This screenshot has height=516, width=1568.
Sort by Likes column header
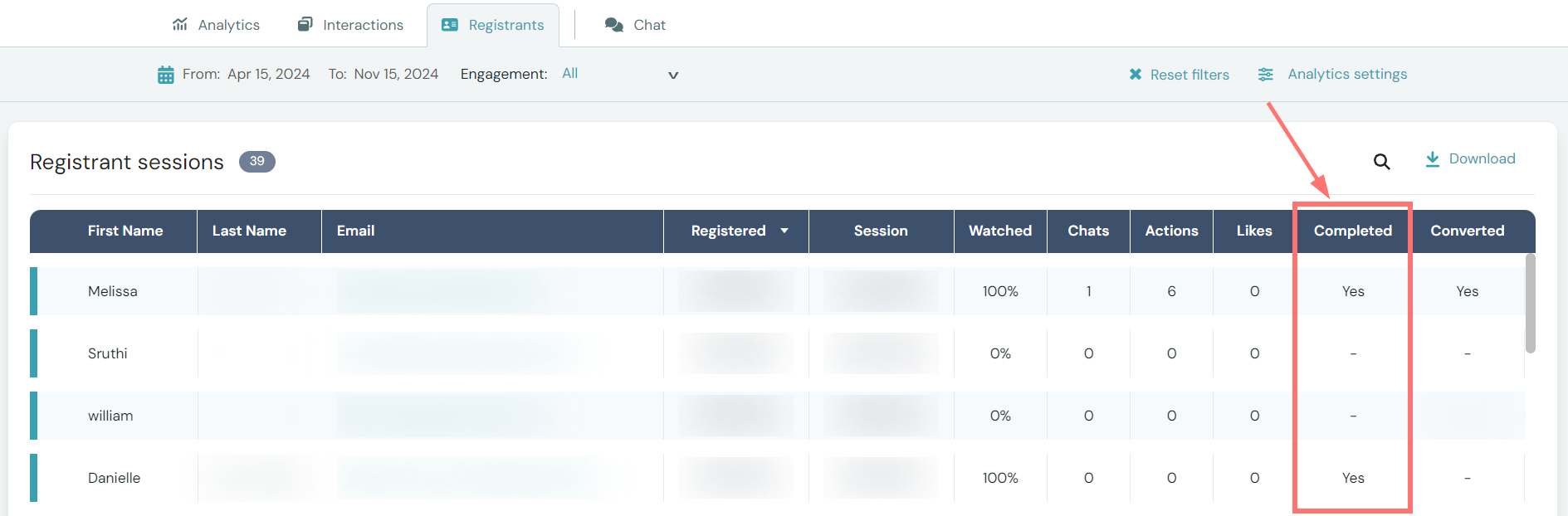coord(1254,231)
